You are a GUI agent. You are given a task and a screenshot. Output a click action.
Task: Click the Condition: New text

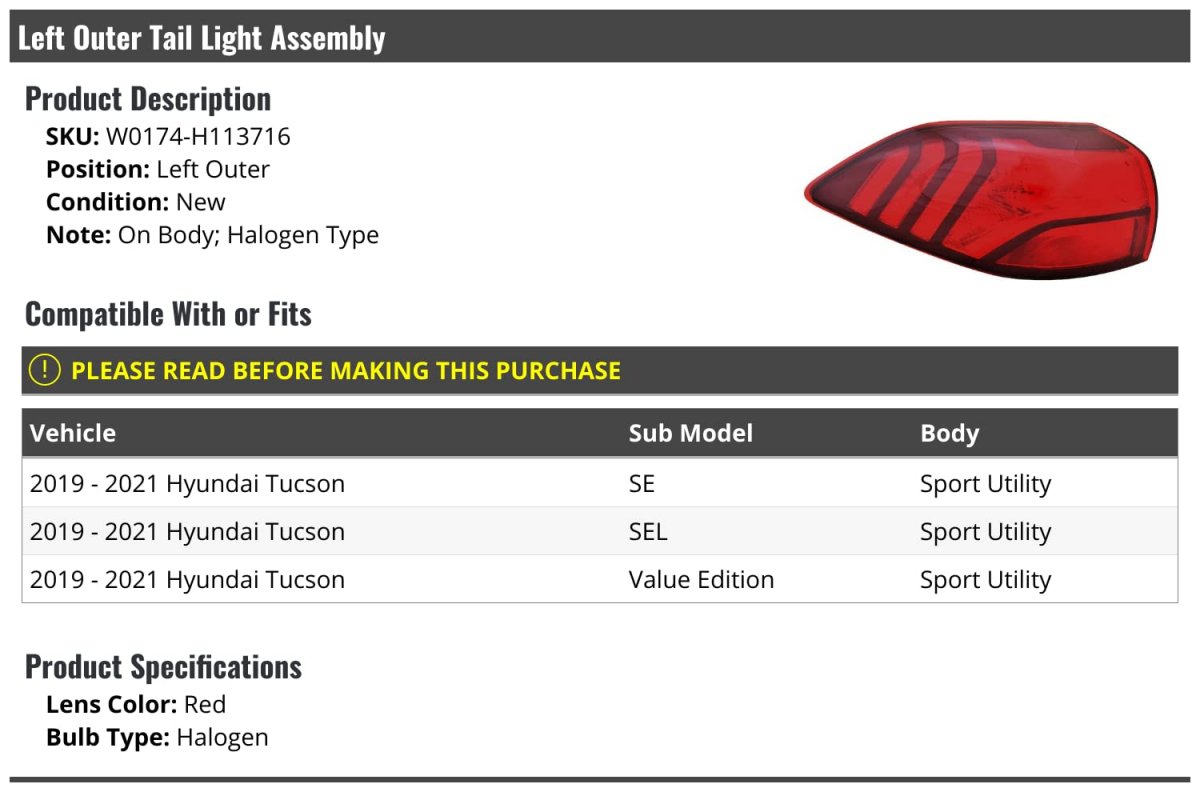tap(136, 202)
